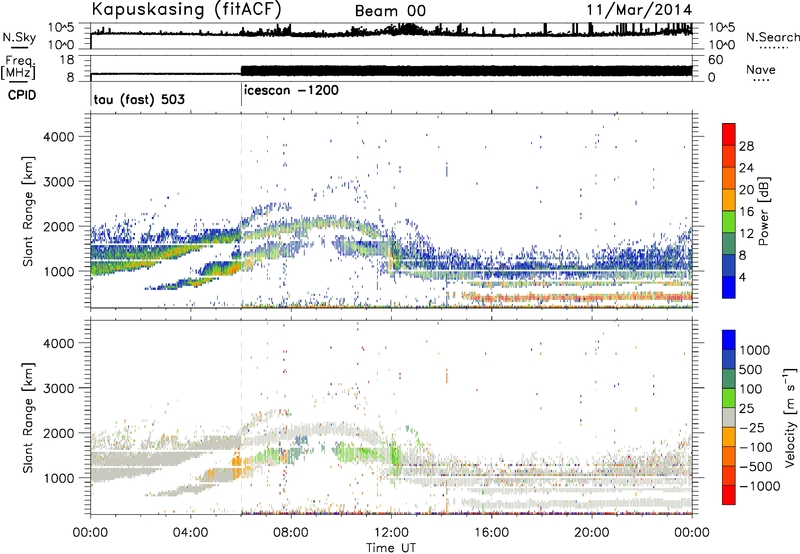Image resolution: width=800 pixels, height=554 pixels.
Task: Click the date '11/Mar/2014'
Action: 639,10
